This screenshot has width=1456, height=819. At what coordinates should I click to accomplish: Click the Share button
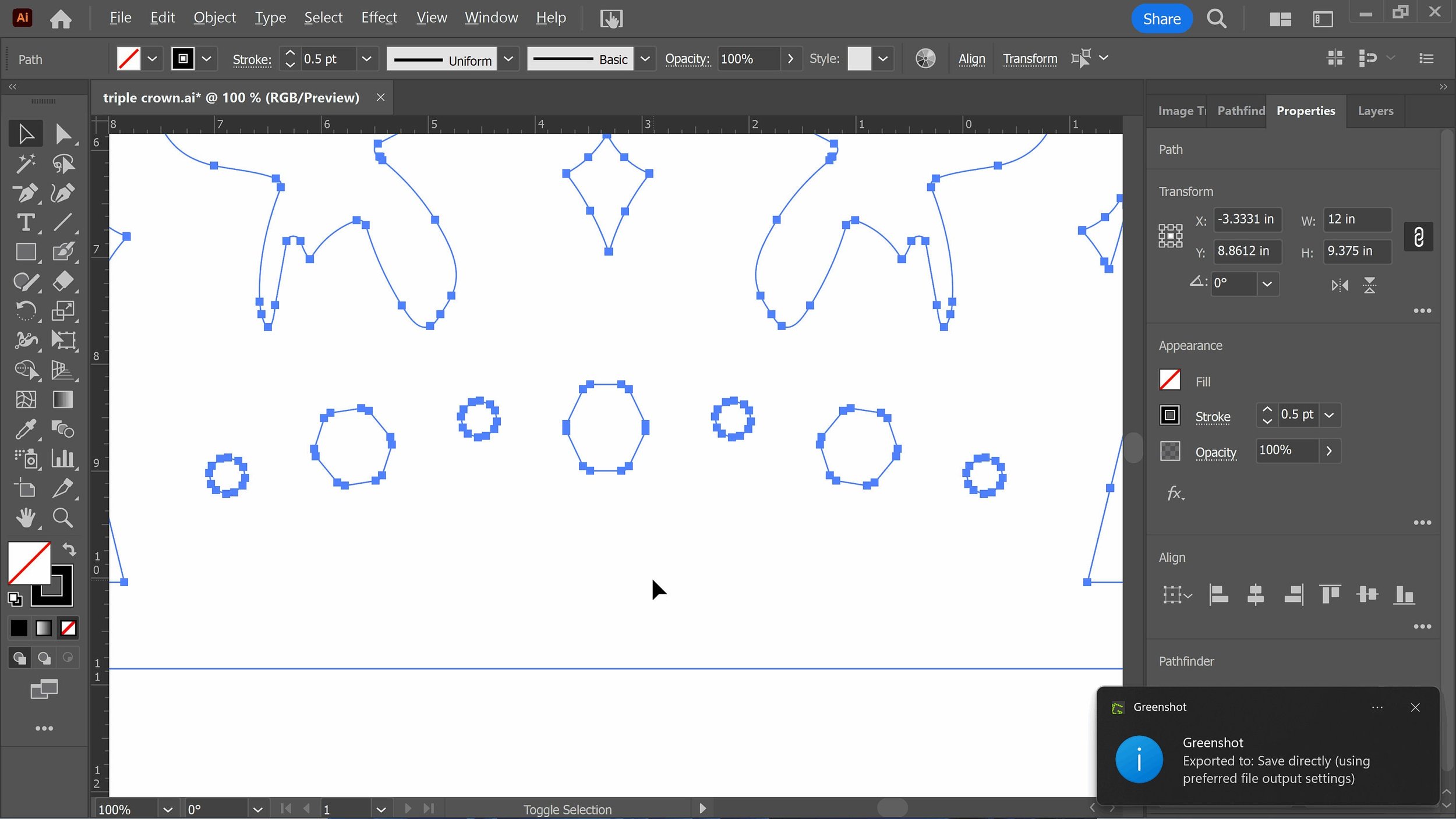click(x=1161, y=19)
